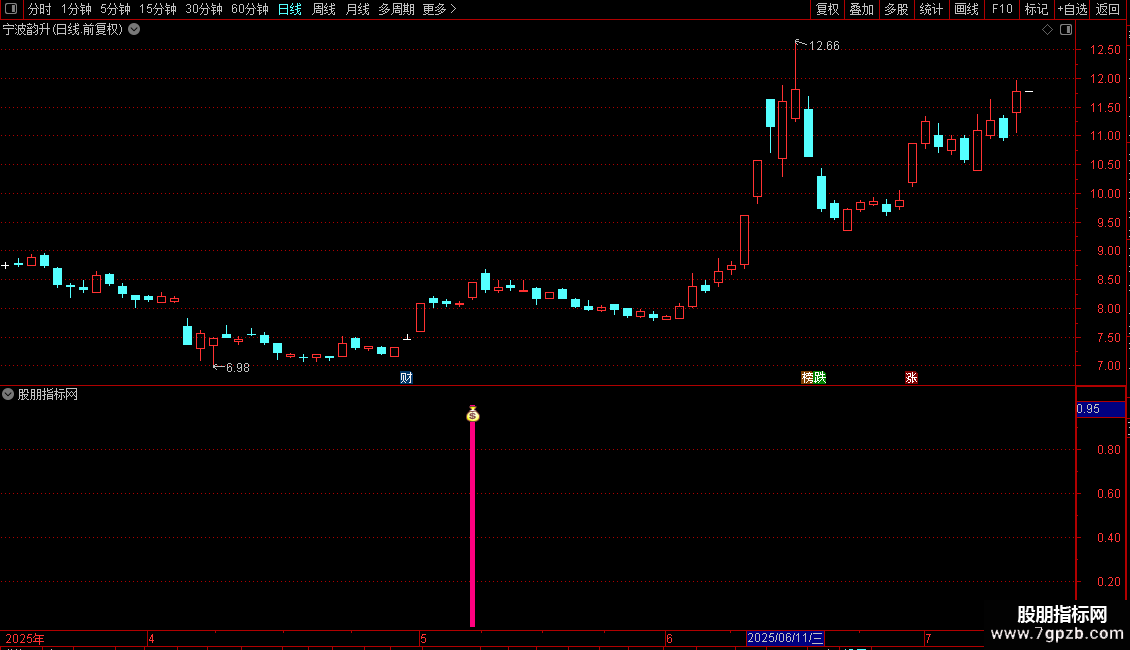Click the 0.95 indicator value box
Image resolution: width=1130 pixels, height=650 pixels.
coord(1100,409)
